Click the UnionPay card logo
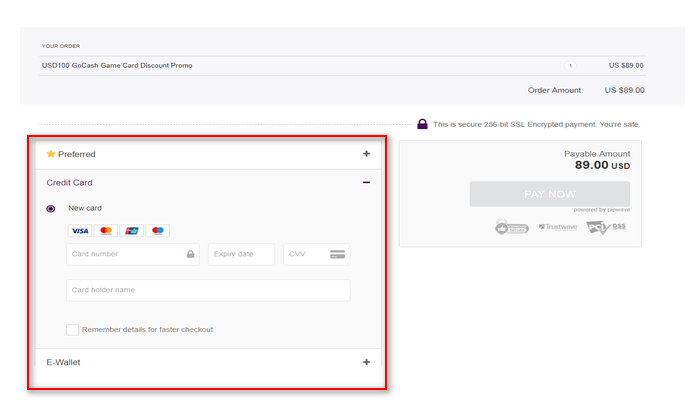The width and height of the screenshot is (700, 400). [131, 231]
